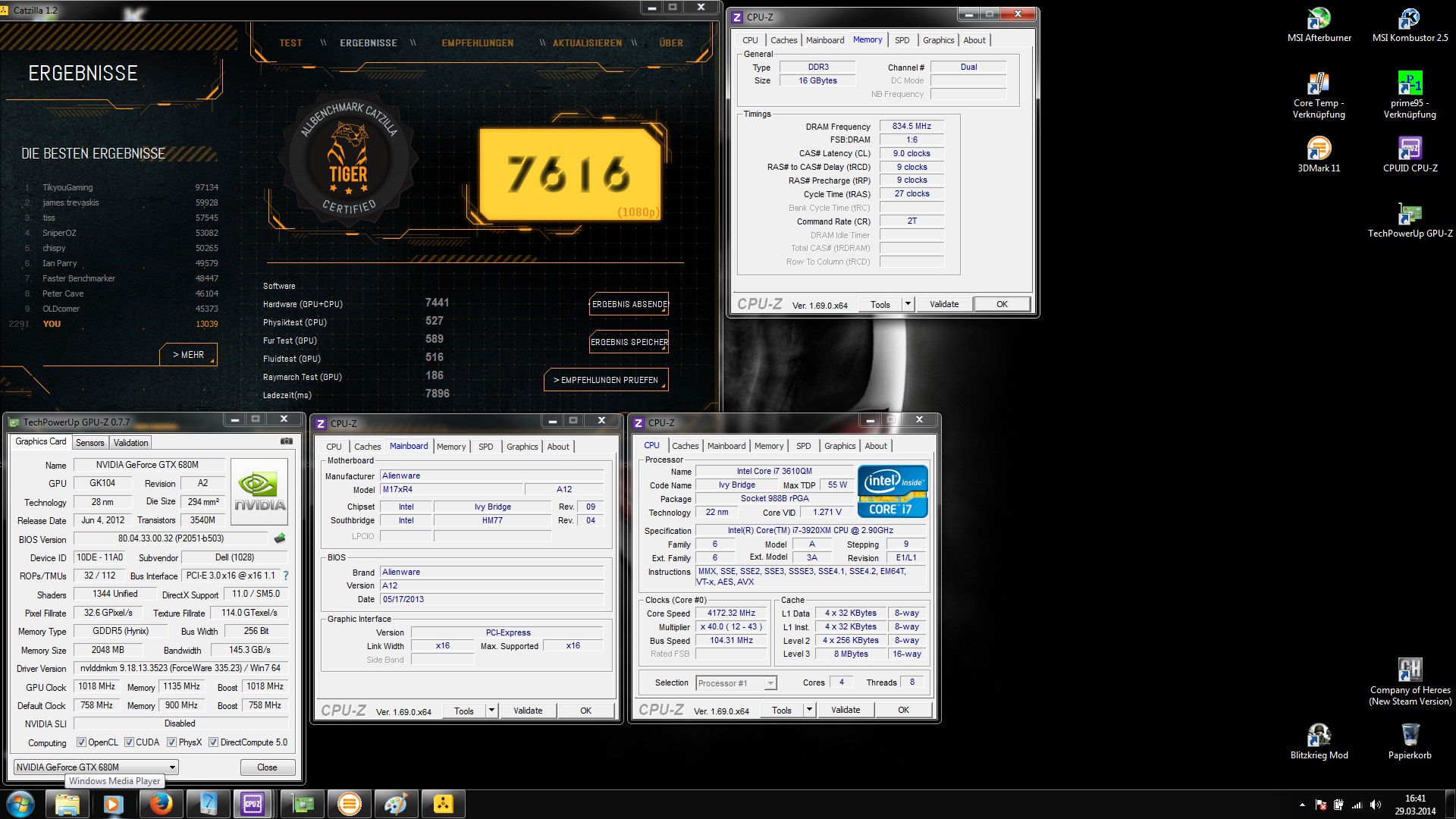Expand Tools arrow in CPU-Z Mainboard window
Image resolution: width=1456 pixels, height=819 pixels.
[x=491, y=711]
